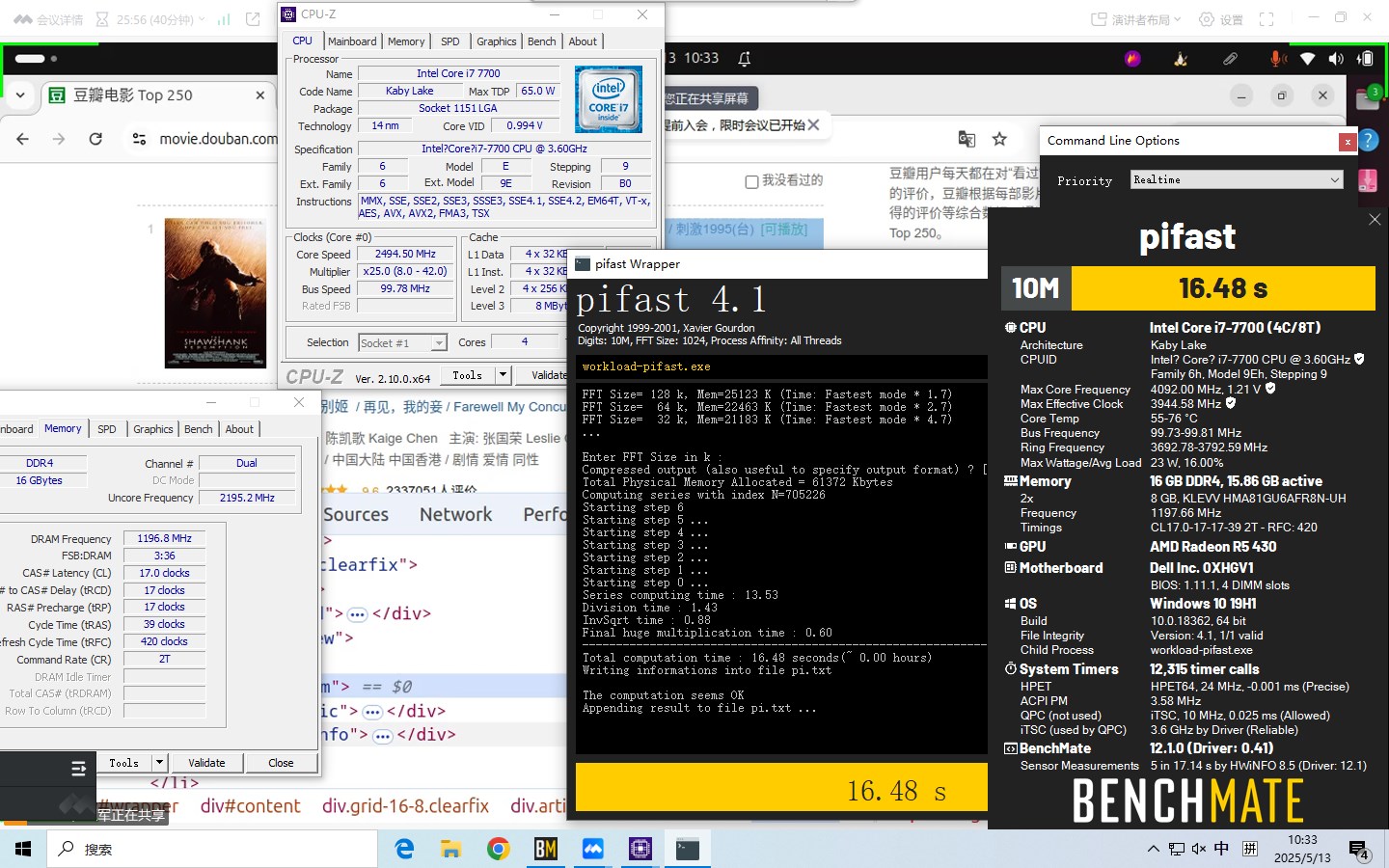Dismiss the meeting reminder banner with X
Viewport: 1389px width, 868px height.
coord(814,124)
